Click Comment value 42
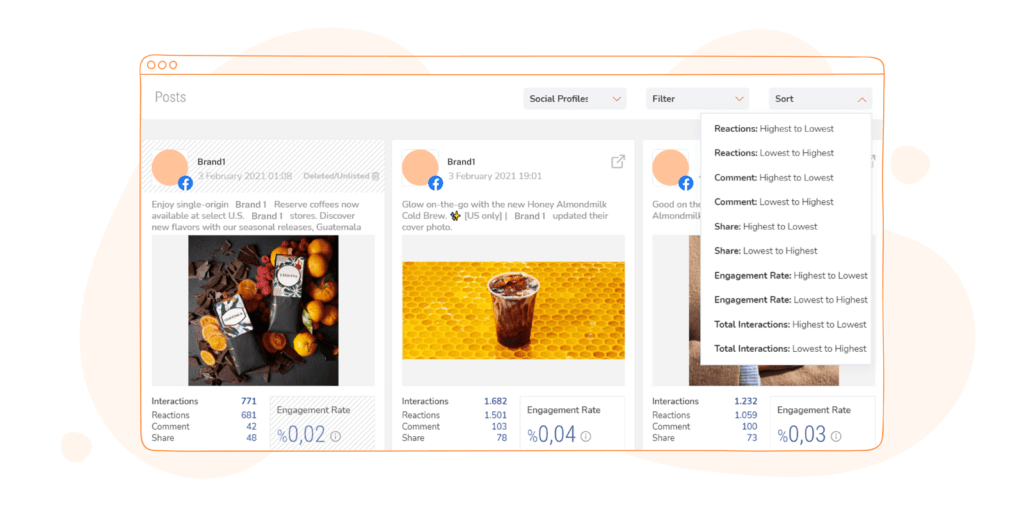 [x=251, y=426]
